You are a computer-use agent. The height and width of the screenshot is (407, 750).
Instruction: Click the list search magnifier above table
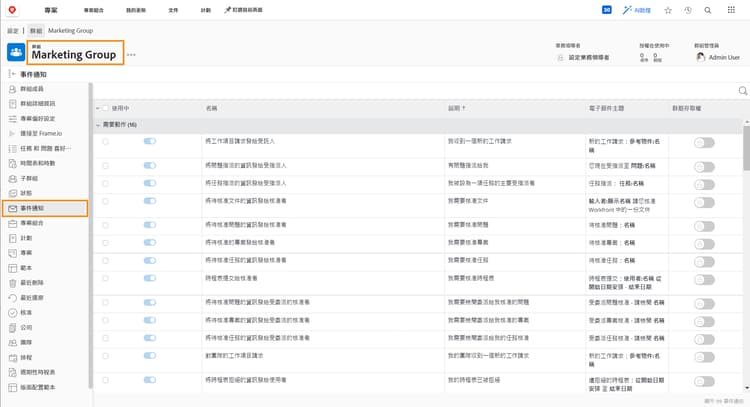(743, 90)
